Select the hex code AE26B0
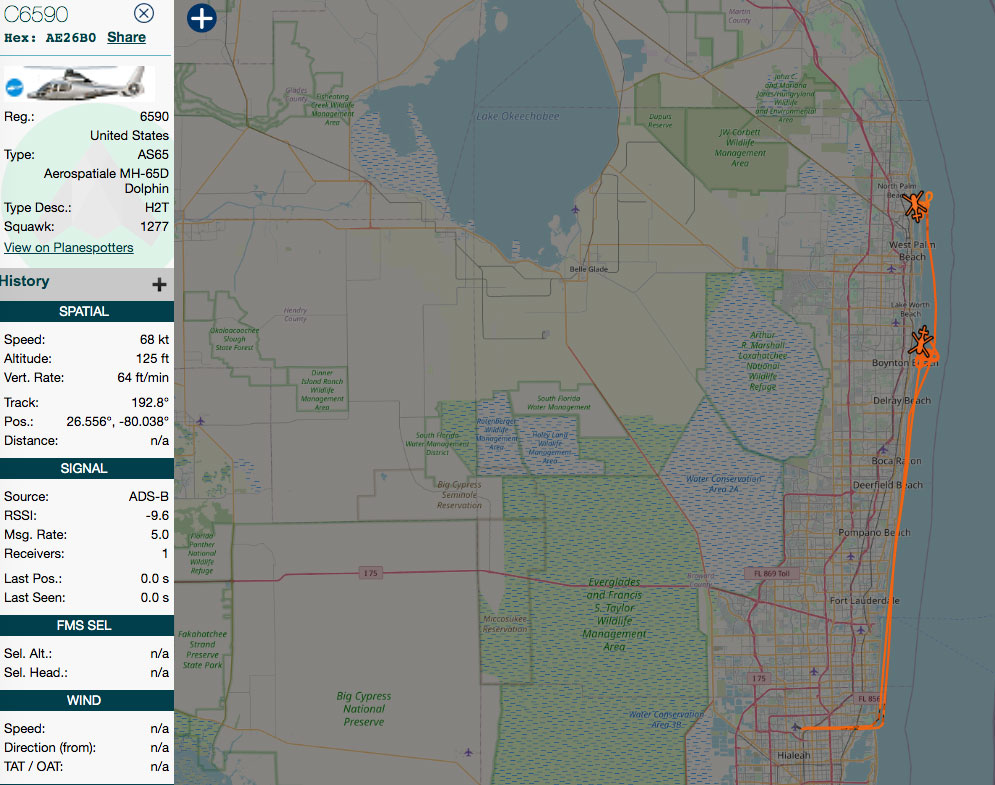The width and height of the screenshot is (995, 785). tap(70, 37)
